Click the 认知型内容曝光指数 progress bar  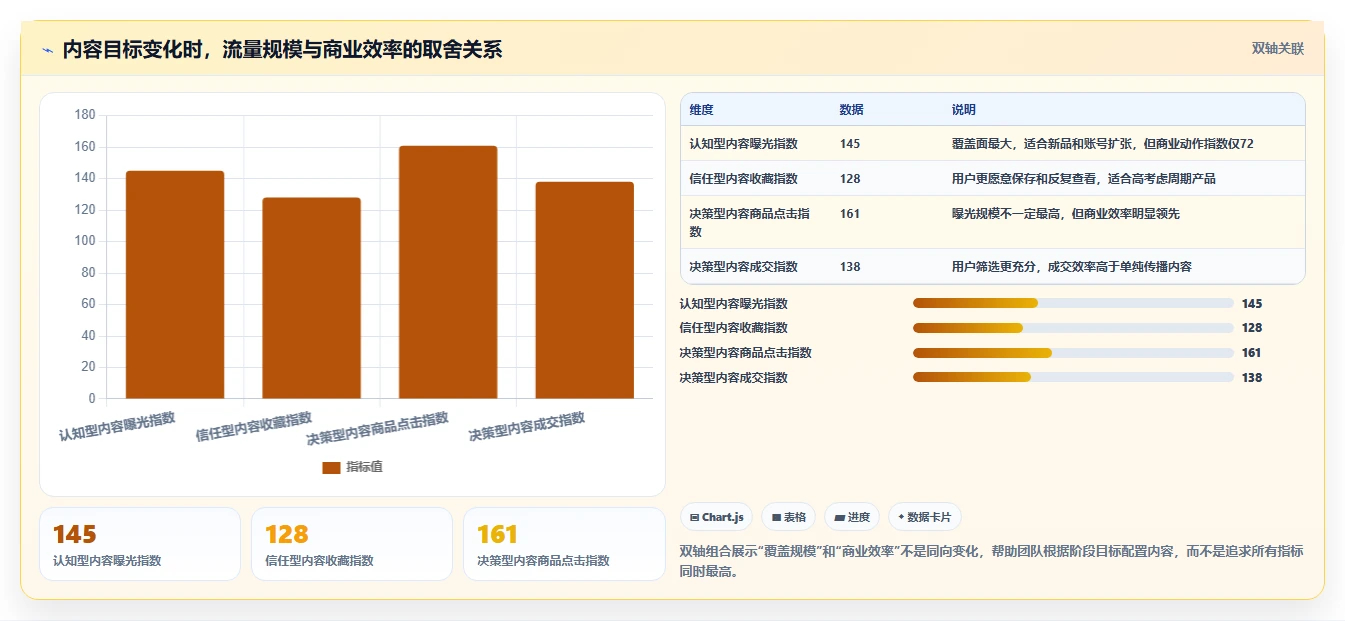1073,303
